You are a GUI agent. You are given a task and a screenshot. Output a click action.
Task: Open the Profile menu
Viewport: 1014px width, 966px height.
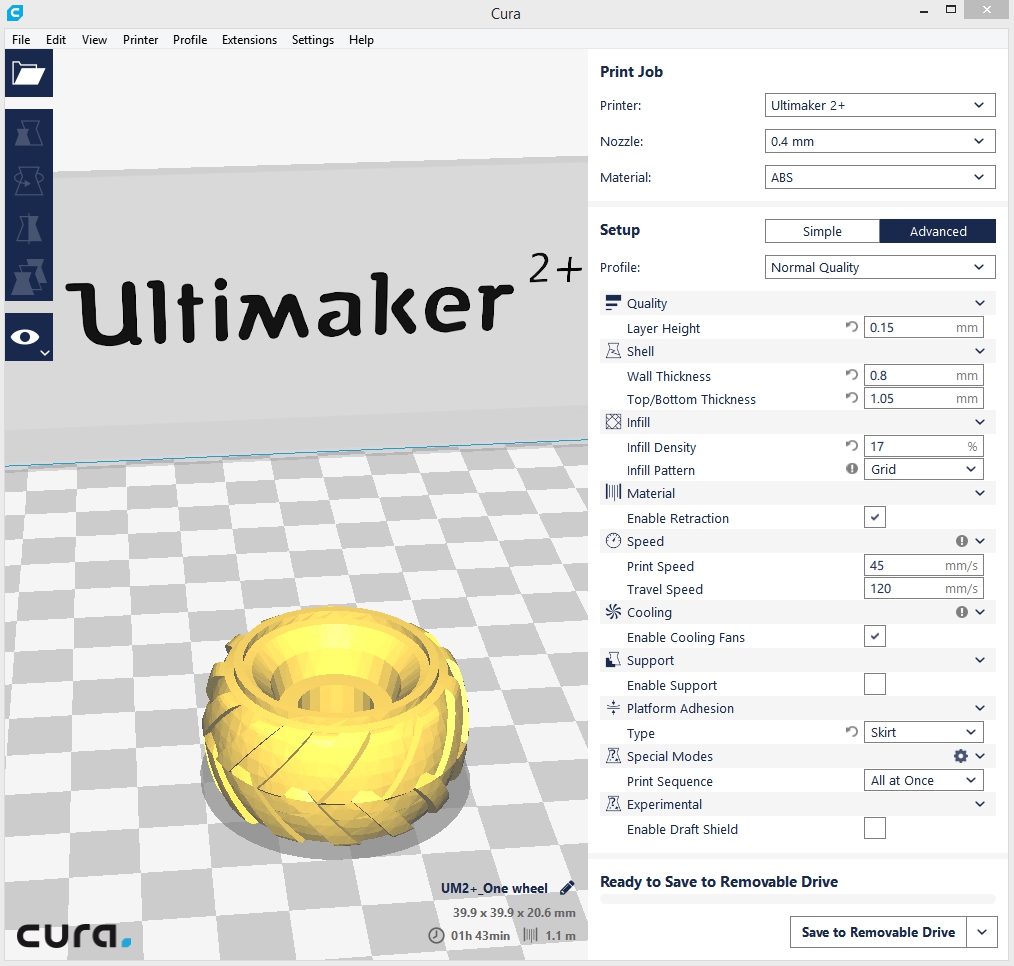(189, 39)
